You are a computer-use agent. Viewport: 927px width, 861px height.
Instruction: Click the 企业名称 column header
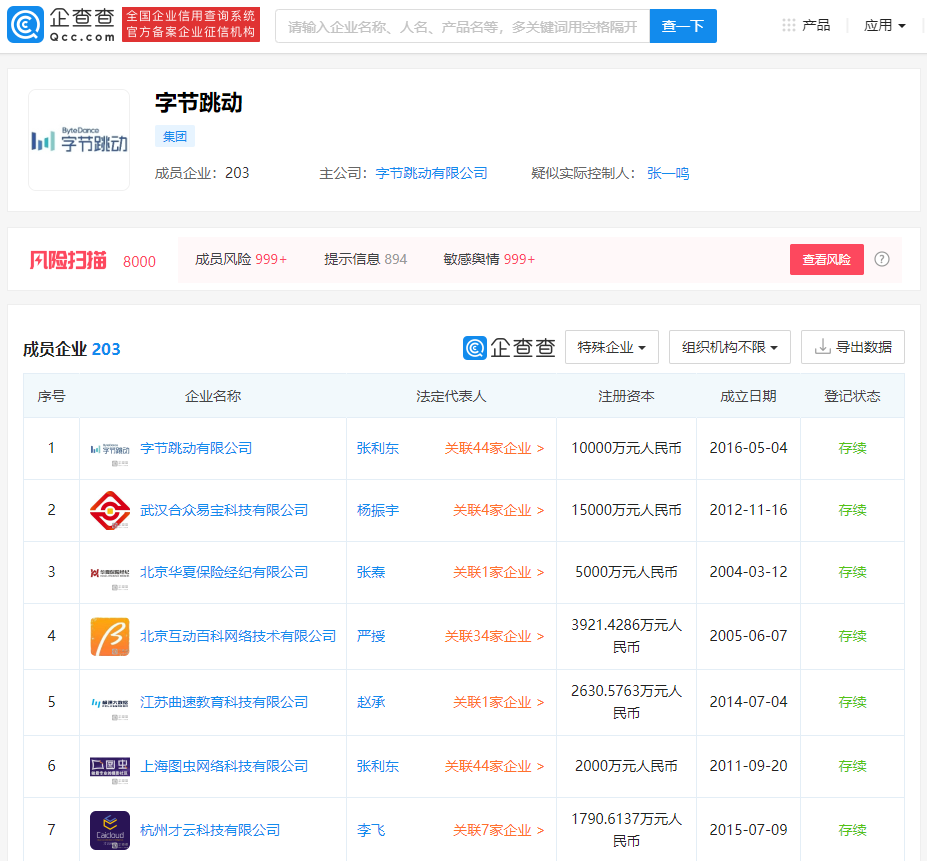coord(213,396)
